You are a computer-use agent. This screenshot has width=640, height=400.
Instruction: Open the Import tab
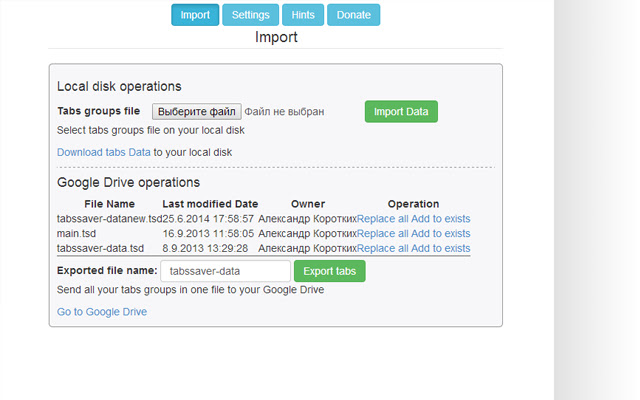pos(195,15)
